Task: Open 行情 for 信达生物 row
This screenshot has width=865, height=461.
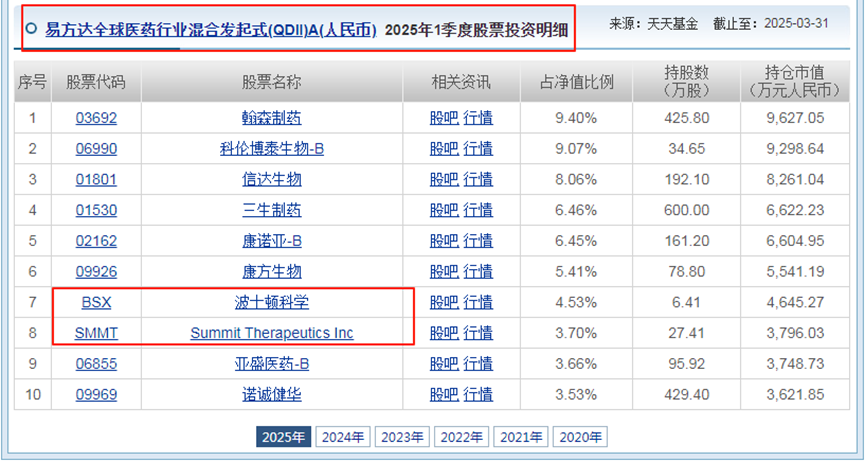Action: [478, 180]
